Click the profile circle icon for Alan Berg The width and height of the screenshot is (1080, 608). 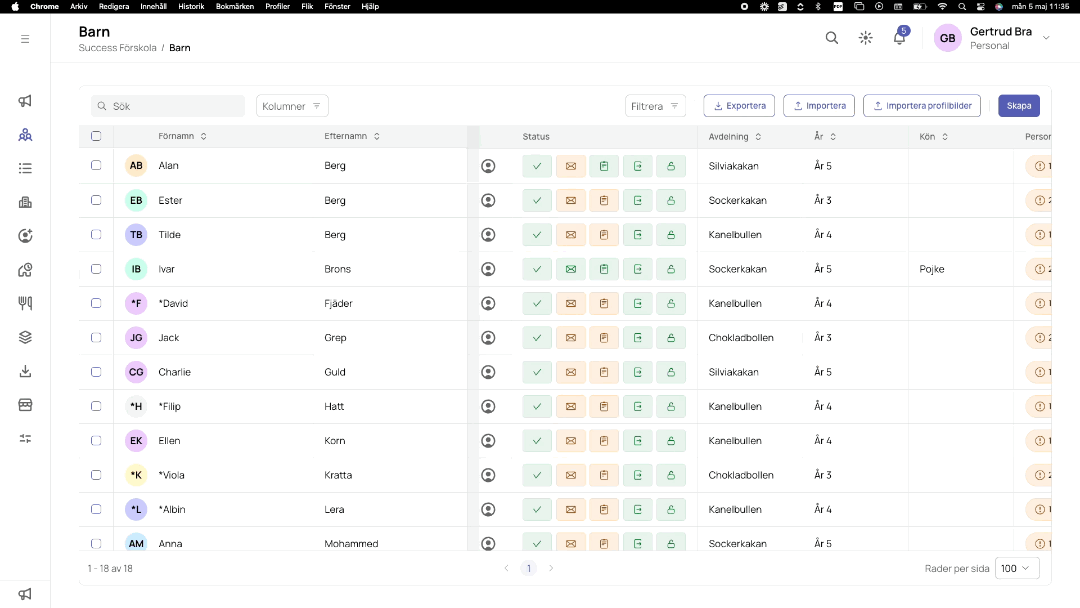488,166
